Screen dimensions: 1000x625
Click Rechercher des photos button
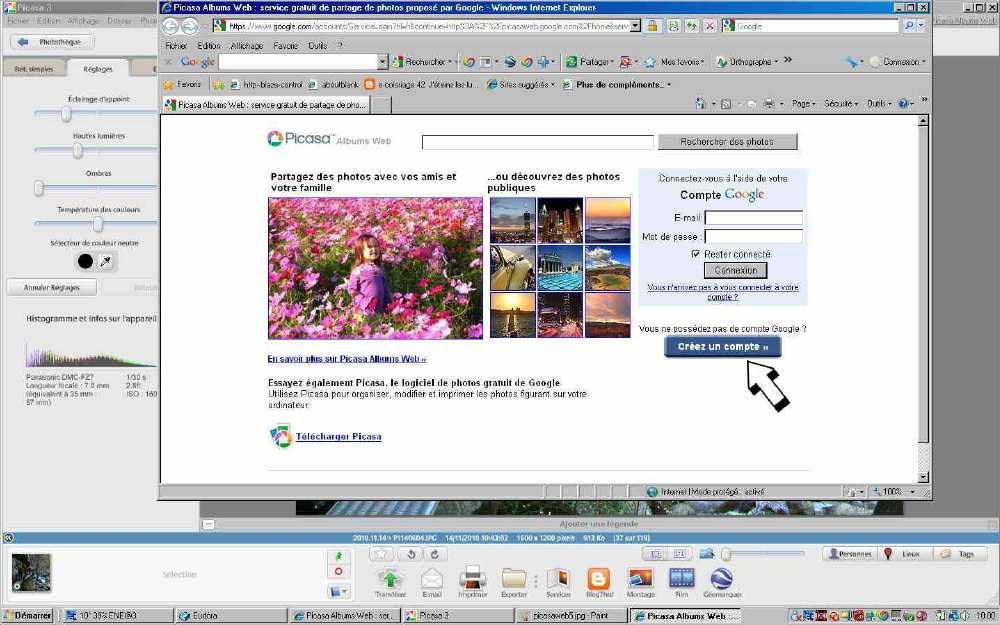727,142
